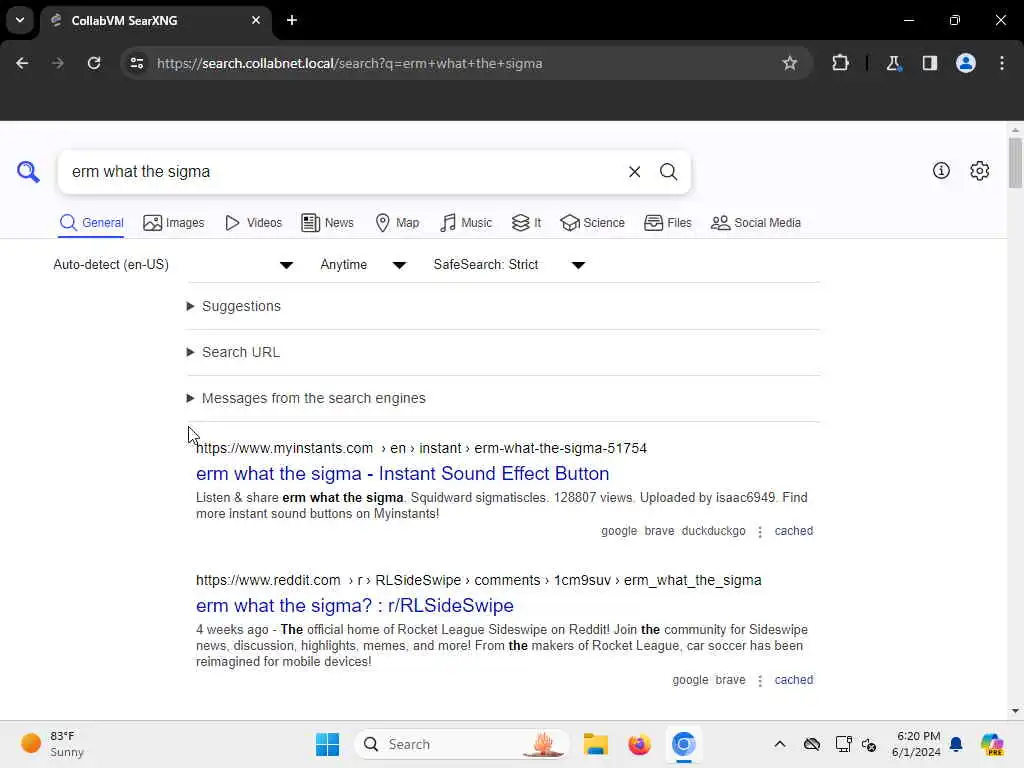Close the CollabVM SearXNG tab
This screenshot has width=1024, height=768.
point(256,20)
